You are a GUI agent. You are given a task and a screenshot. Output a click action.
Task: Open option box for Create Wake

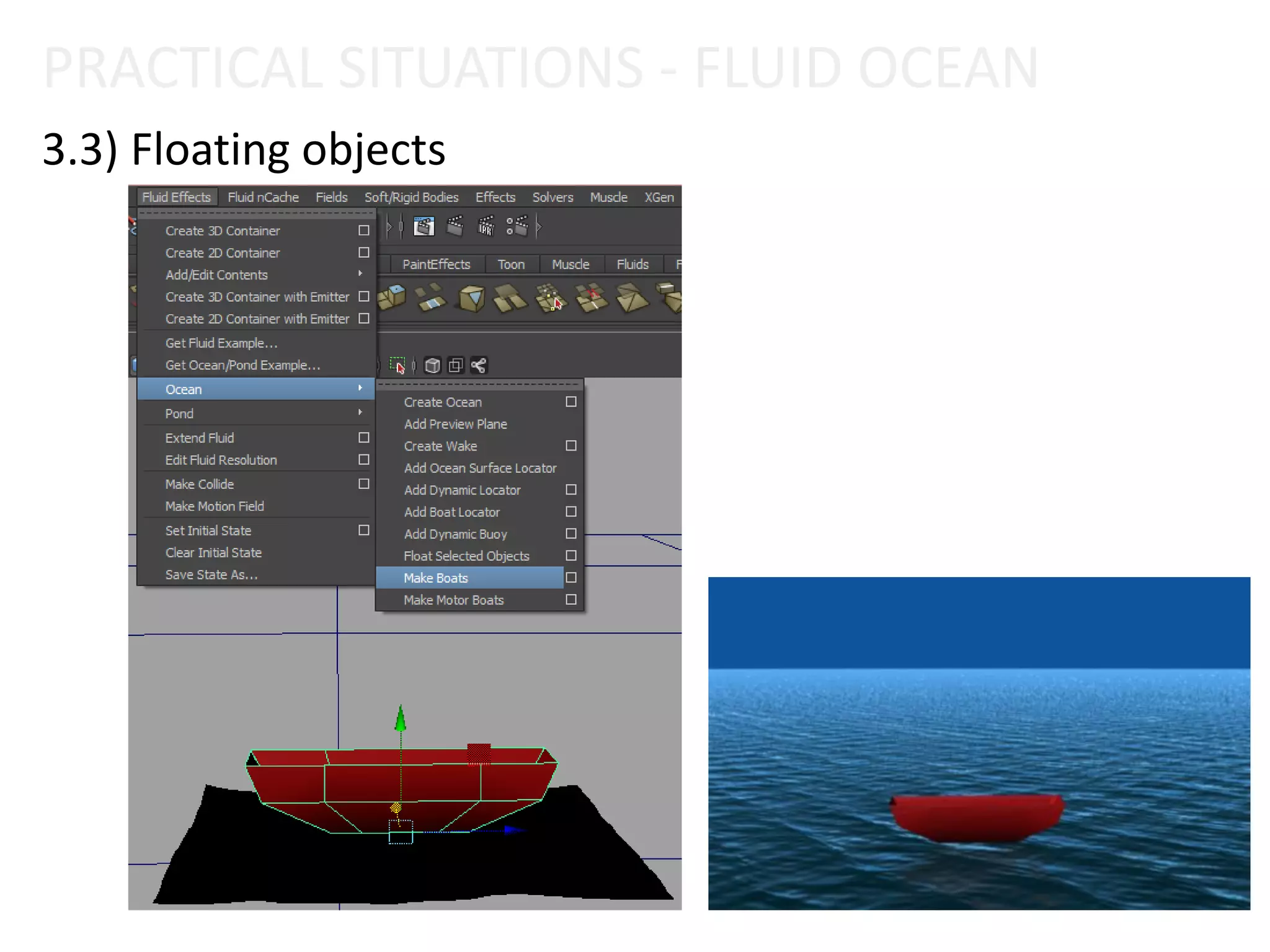point(571,446)
